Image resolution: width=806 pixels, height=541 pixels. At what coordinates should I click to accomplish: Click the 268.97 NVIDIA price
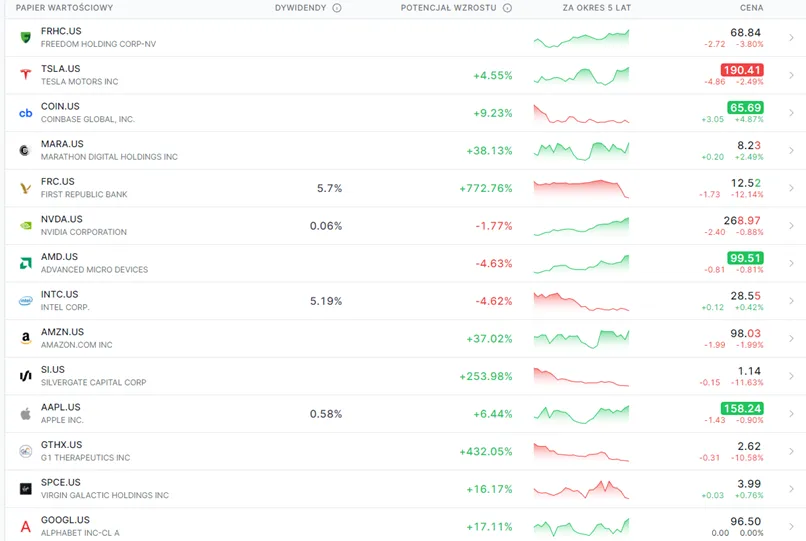[742, 221]
